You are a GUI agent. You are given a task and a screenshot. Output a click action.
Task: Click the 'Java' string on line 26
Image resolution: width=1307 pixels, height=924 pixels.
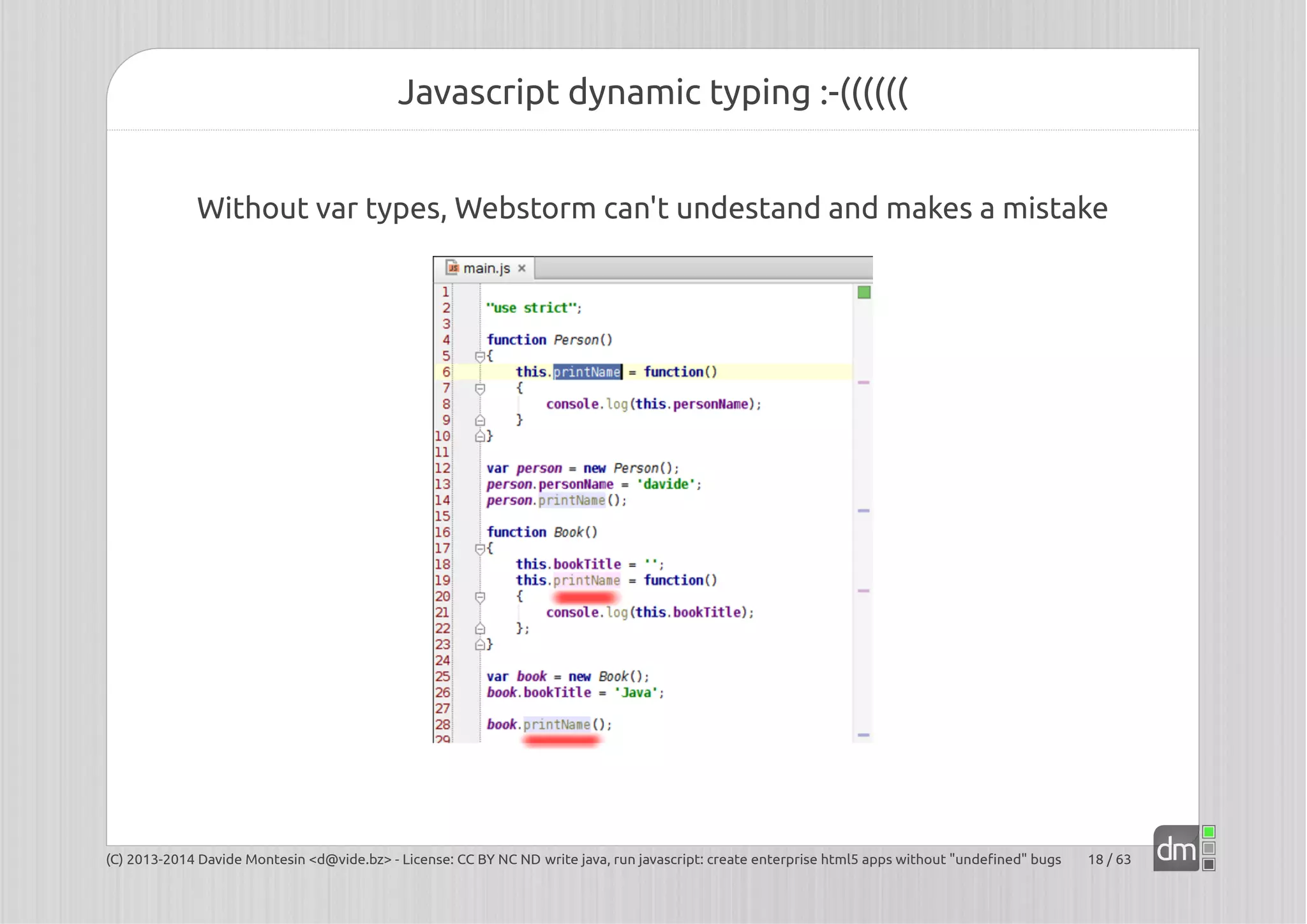point(637,692)
